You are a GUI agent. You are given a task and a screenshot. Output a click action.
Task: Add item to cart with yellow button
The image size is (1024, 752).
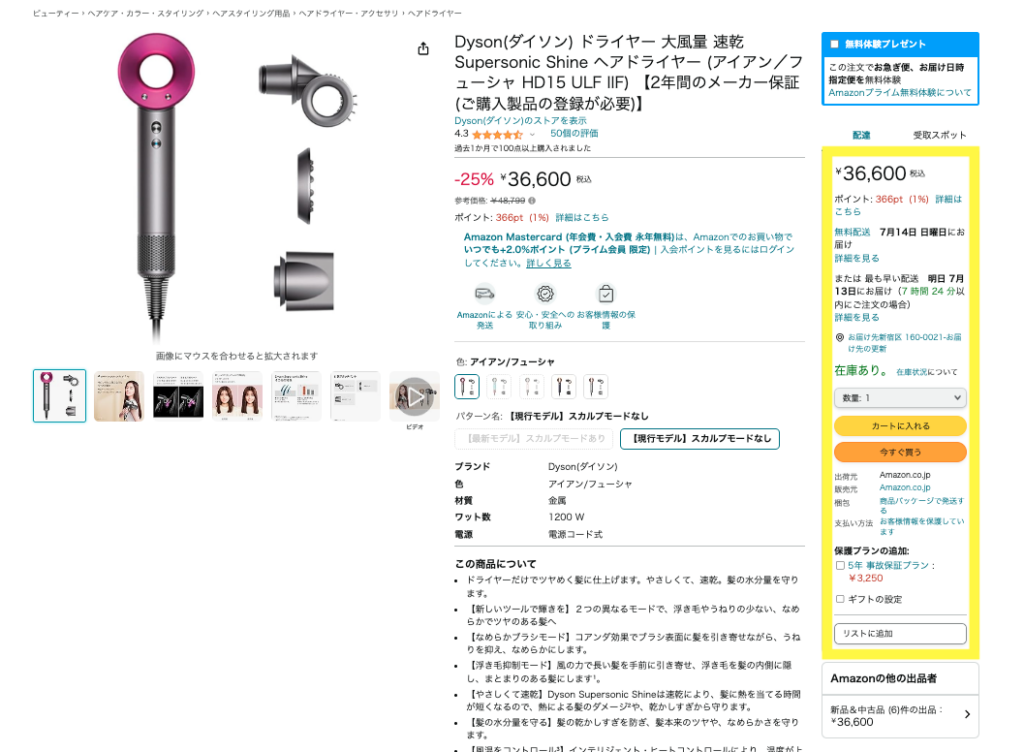900,426
